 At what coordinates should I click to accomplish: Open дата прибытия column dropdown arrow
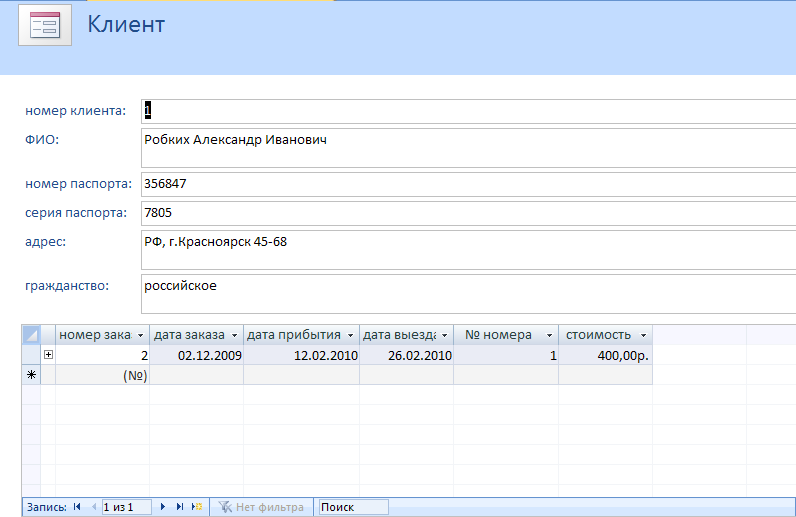click(350, 335)
